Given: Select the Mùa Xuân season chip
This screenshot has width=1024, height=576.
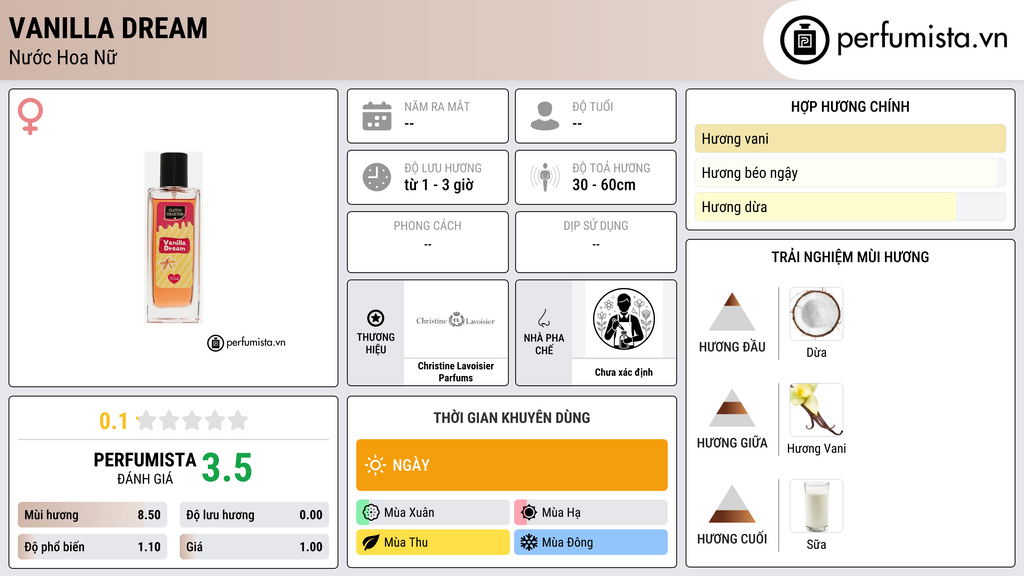Looking at the screenshot, I should (x=432, y=513).
